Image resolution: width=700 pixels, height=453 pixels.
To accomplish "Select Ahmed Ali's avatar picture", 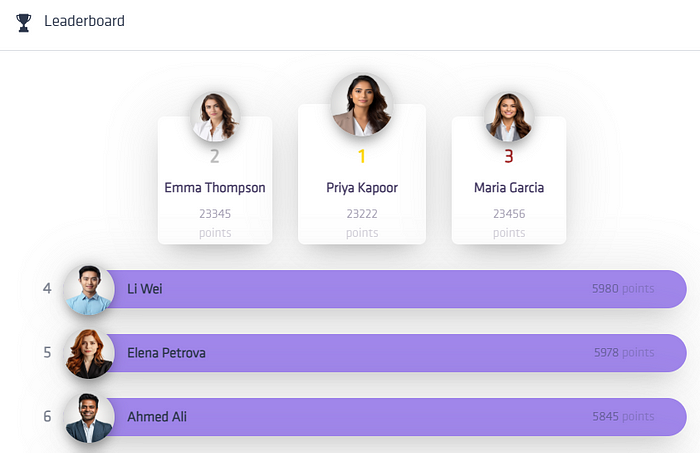I will pos(89,417).
